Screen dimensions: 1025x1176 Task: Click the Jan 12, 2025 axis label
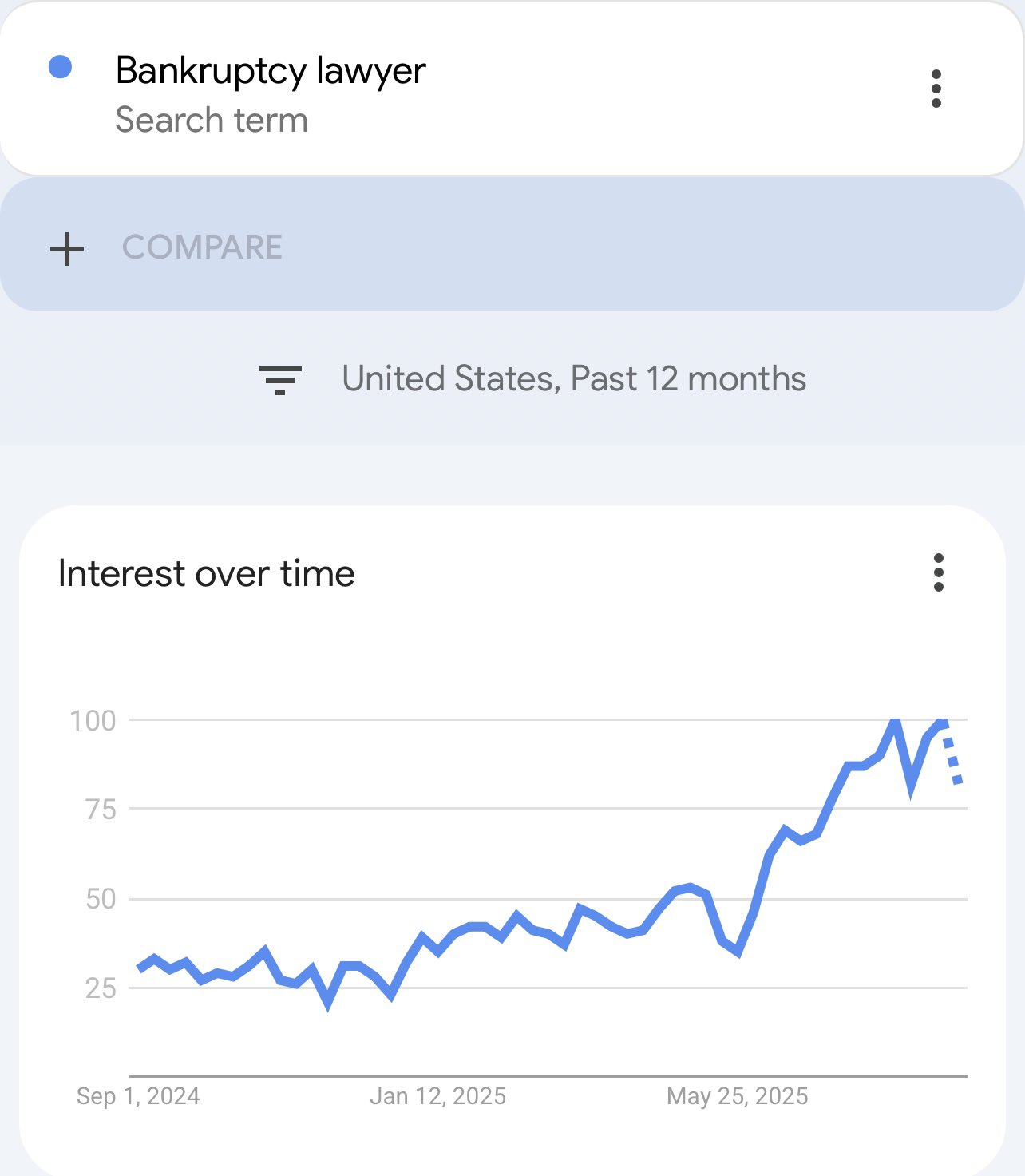point(437,1096)
